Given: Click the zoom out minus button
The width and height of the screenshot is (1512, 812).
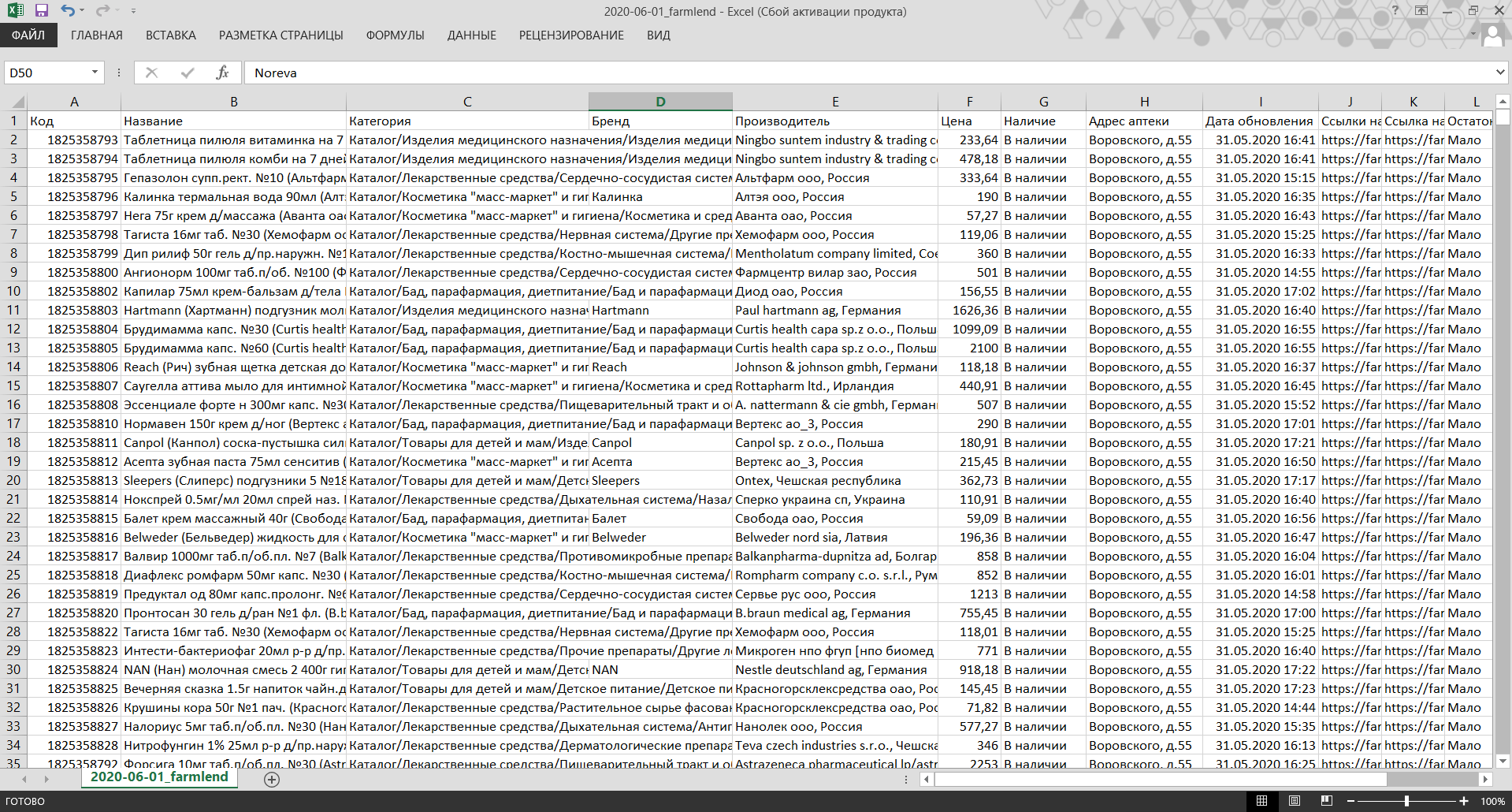Looking at the screenshot, I should pyautogui.click(x=1350, y=801).
